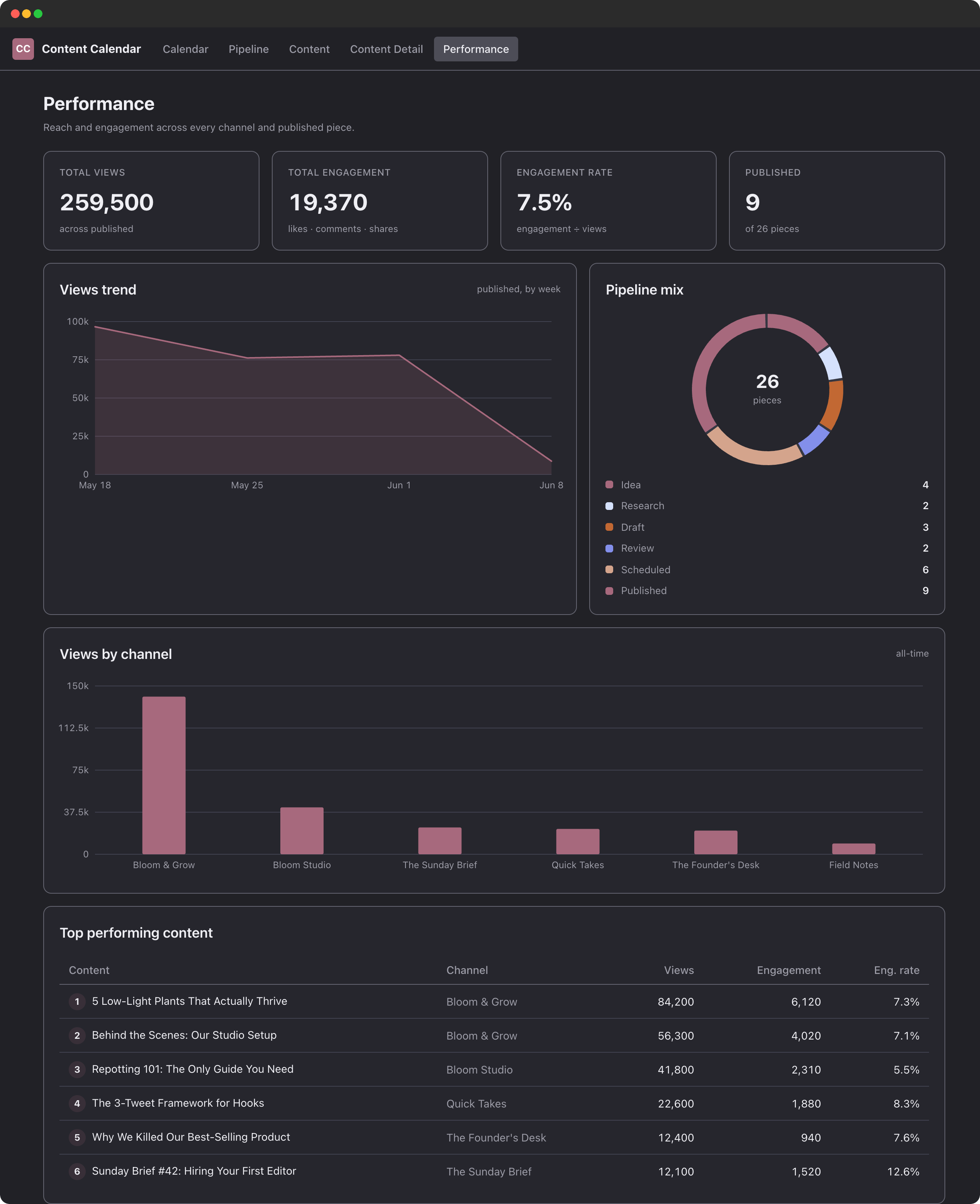Open the Content Detail tab
The image size is (980, 1204).
tap(386, 49)
